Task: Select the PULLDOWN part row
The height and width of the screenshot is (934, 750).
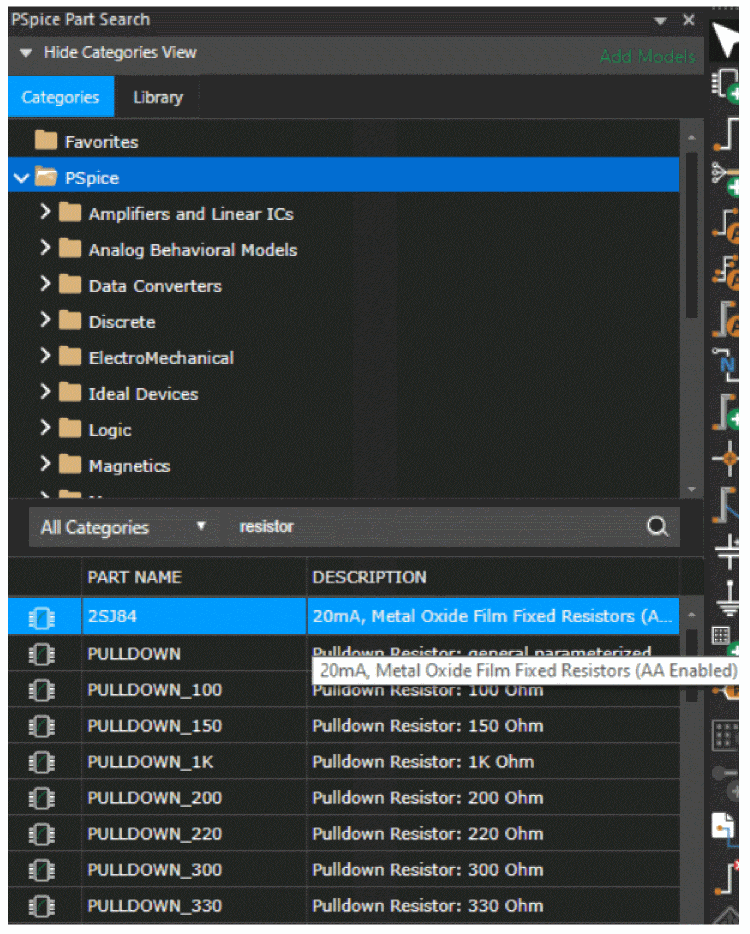Action: [344, 653]
